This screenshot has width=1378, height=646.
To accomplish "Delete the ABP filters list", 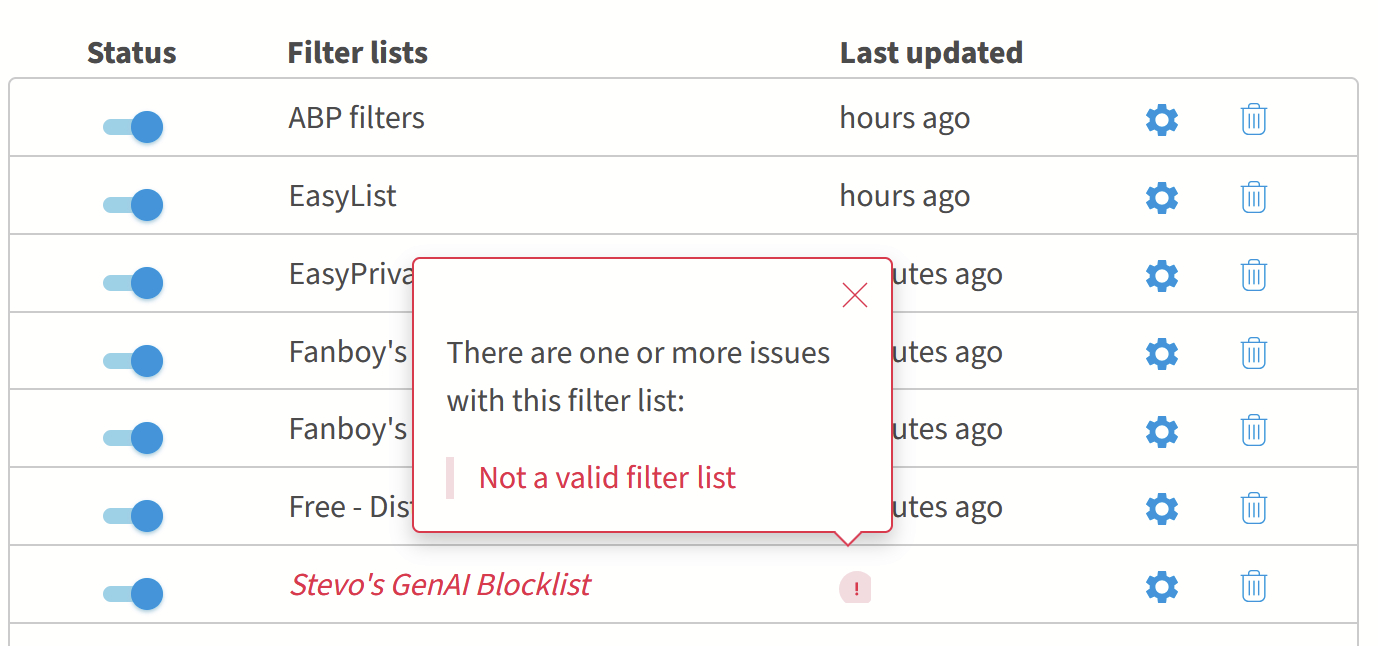I will 1253,120.
